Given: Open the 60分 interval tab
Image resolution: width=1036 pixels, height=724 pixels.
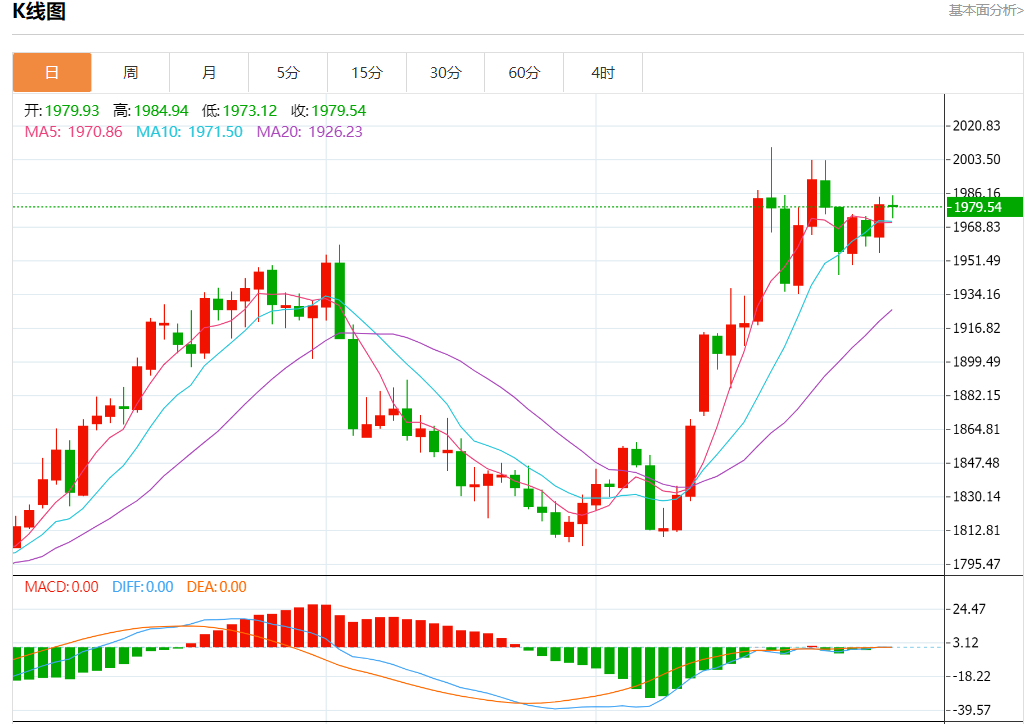Looking at the screenshot, I should [x=524, y=73].
